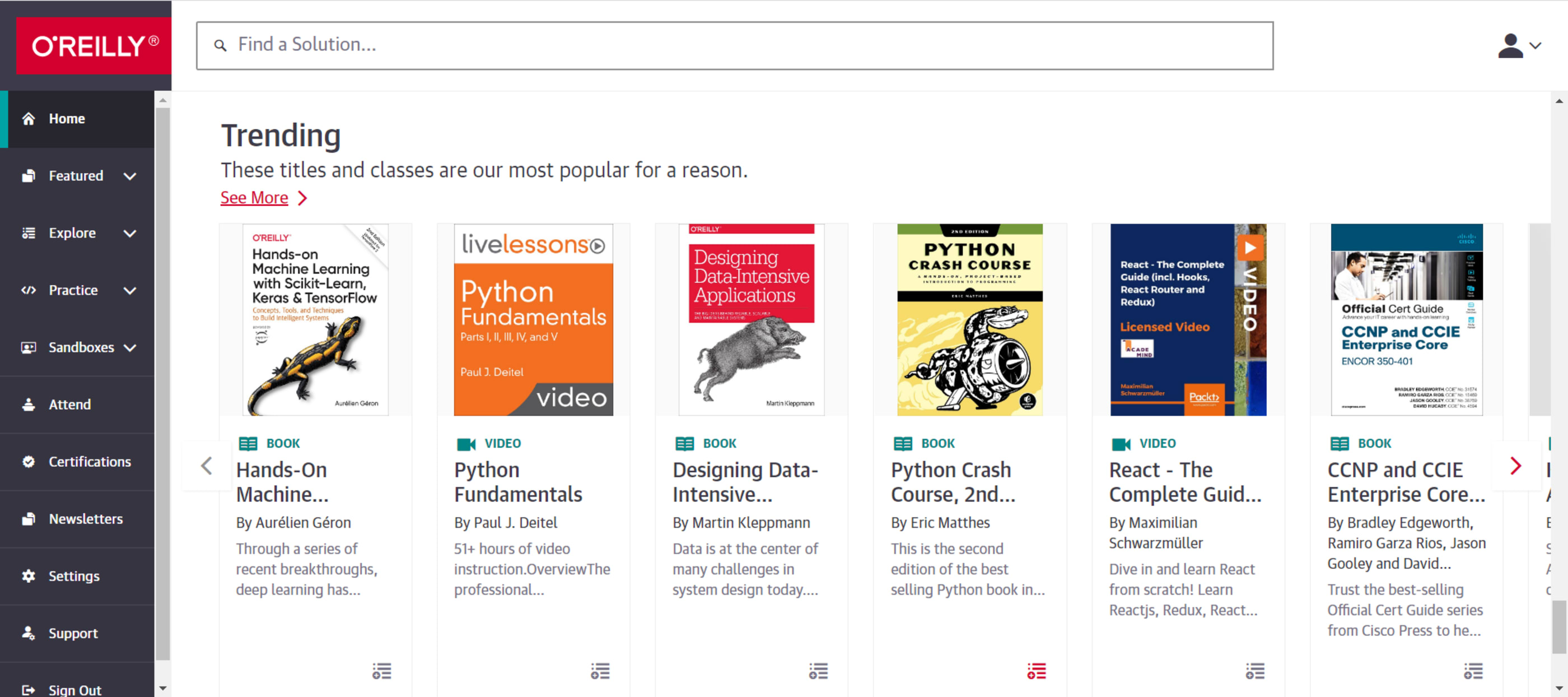The width and height of the screenshot is (1568, 697).
Task: Select the Designing Data-Intensive Applications cover
Action: (751, 320)
